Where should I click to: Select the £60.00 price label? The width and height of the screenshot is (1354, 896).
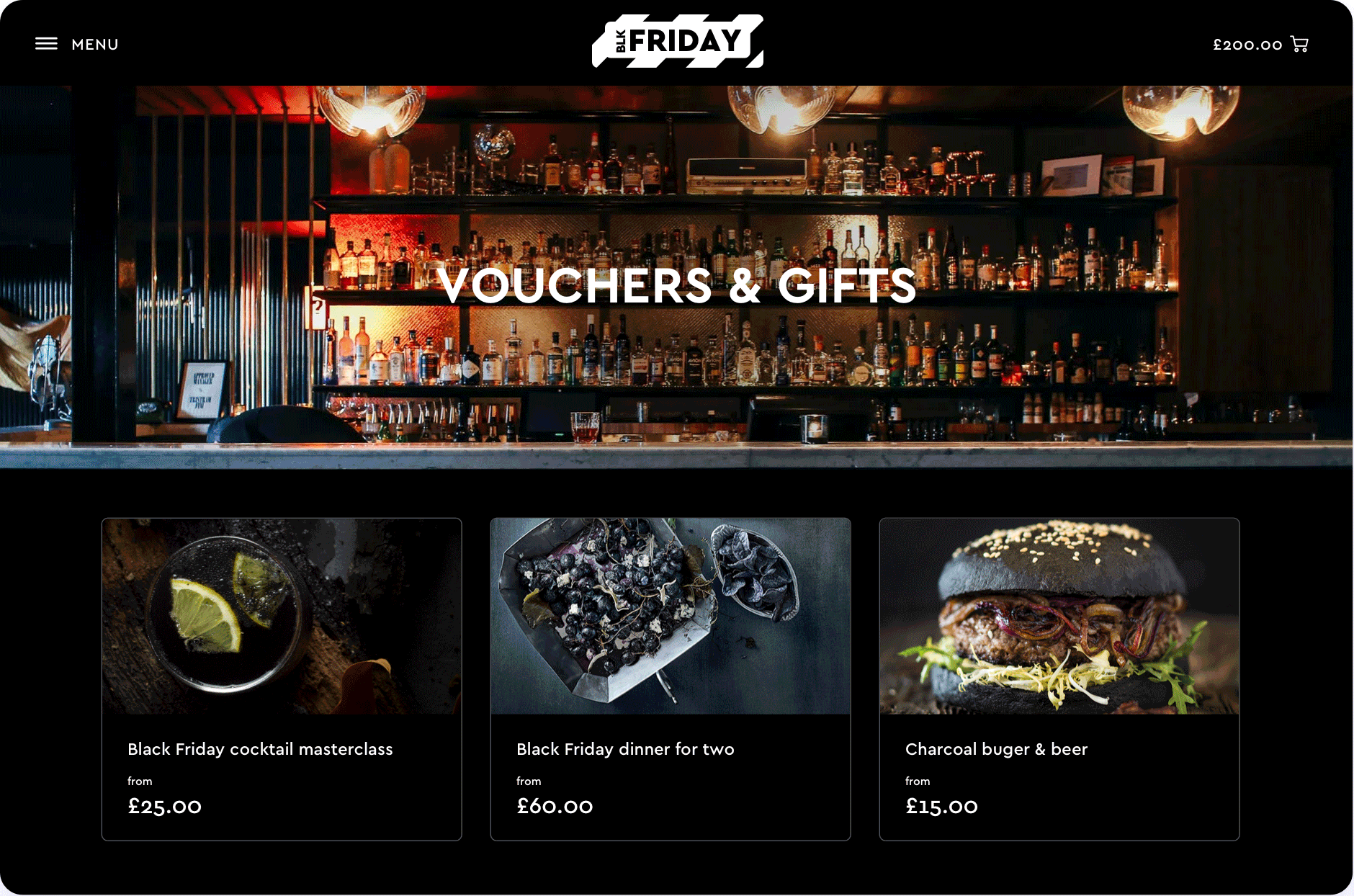click(x=555, y=807)
